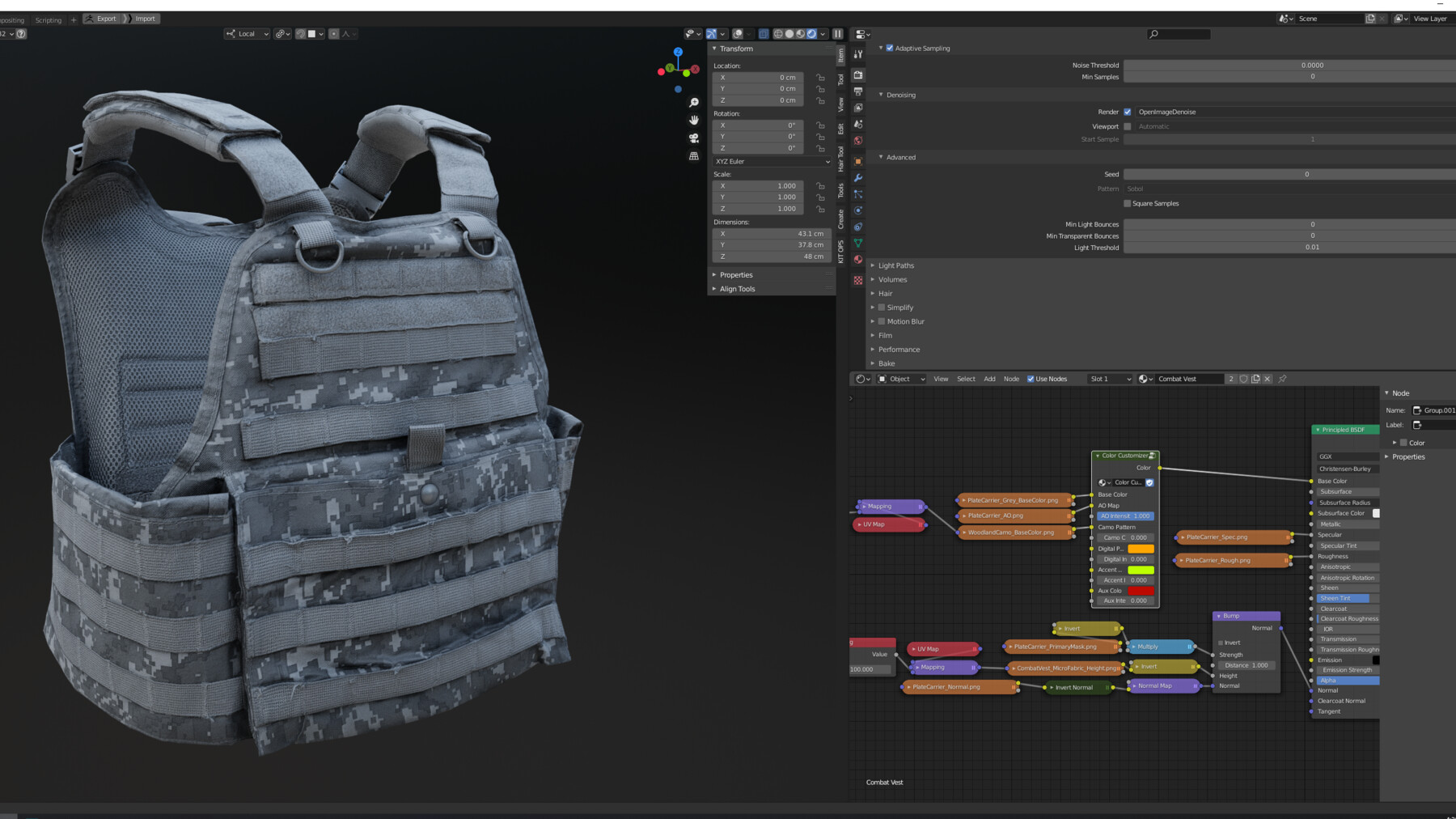Image resolution: width=1456 pixels, height=819 pixels.
Task: Open the XYZ Euler rotation mode dropdown
Action: 770,161
